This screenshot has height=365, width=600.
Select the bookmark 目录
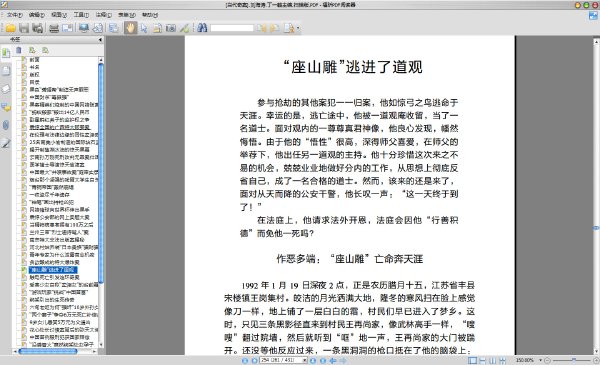[x=34, y=82]
